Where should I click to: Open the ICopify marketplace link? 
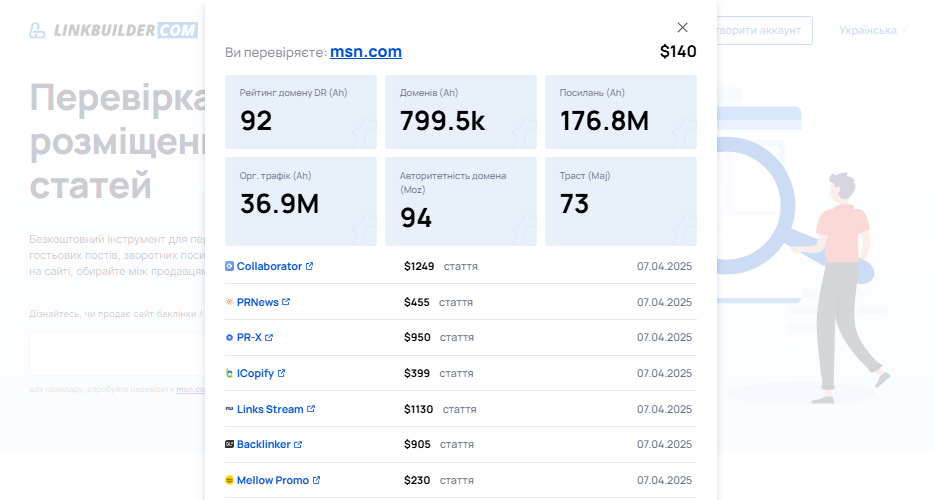pos(255,373)
